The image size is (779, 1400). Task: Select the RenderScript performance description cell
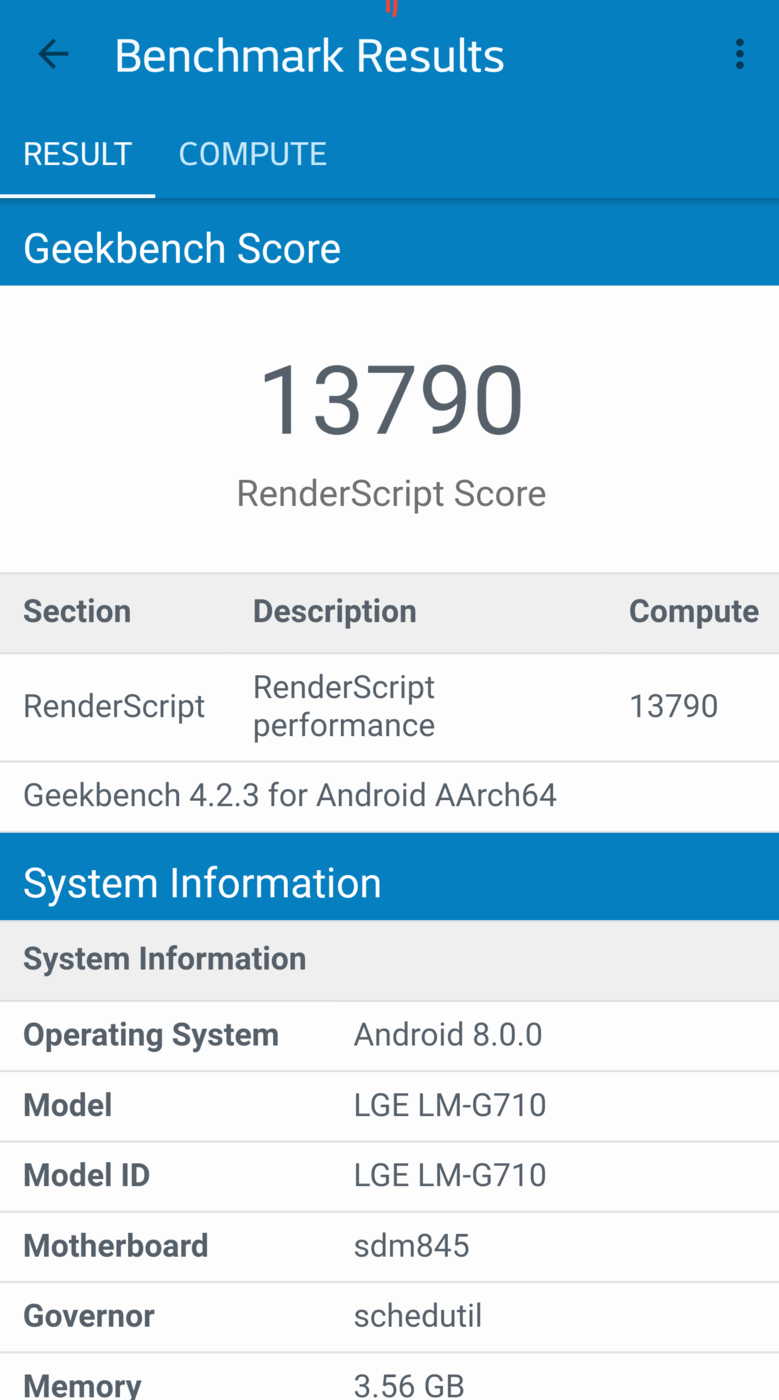click(344, 706)
